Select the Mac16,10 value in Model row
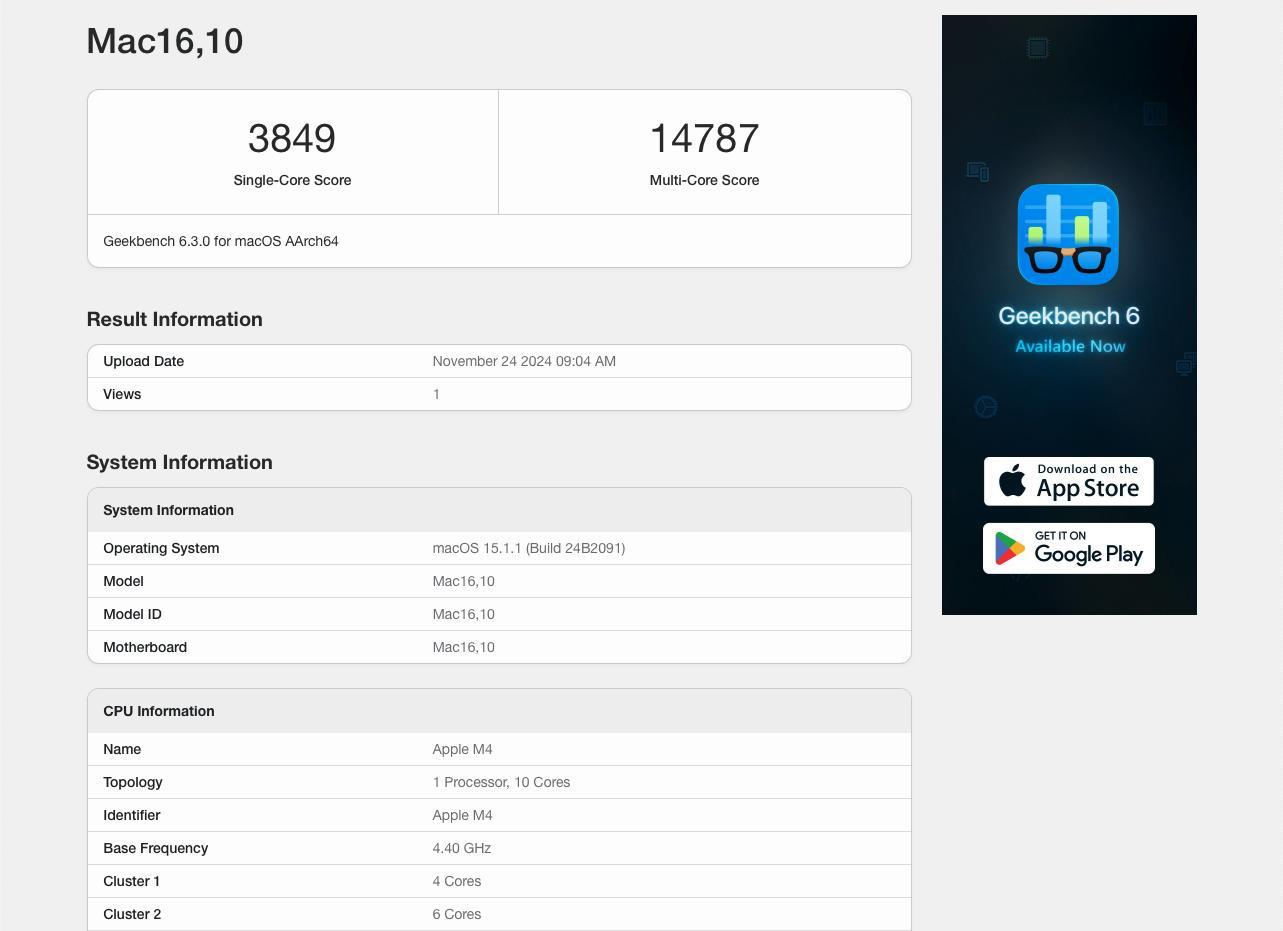1283x931 pixels. 463,581
